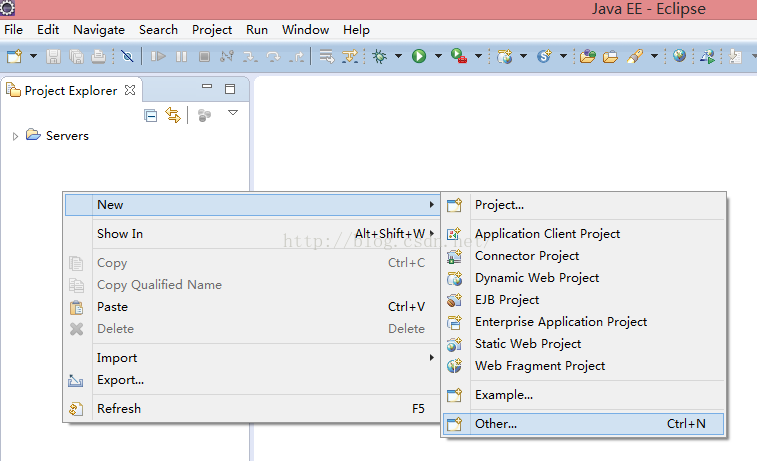The width and height of the screenshot is (757, 461).
Task: Click the Drop to Frame icon
Action: click(x=327, y=56)
